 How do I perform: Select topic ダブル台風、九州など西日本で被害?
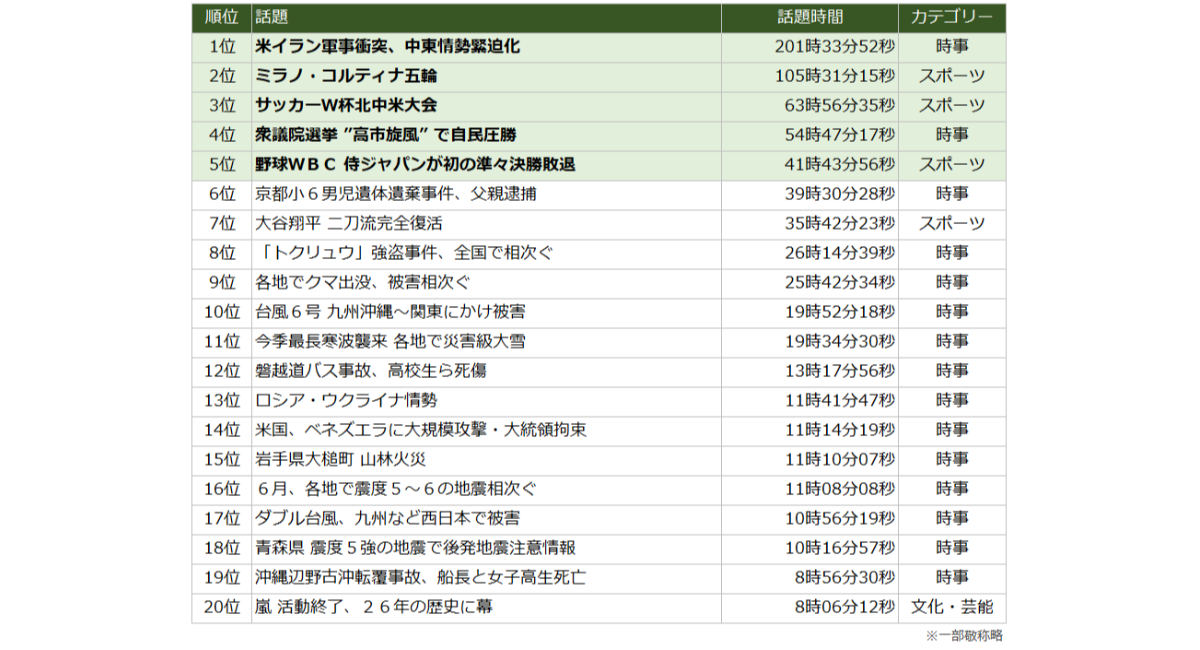387,518
